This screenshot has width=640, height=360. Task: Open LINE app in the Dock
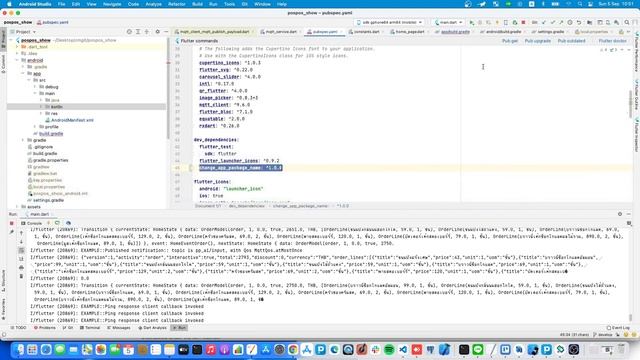tap(478, 350)
